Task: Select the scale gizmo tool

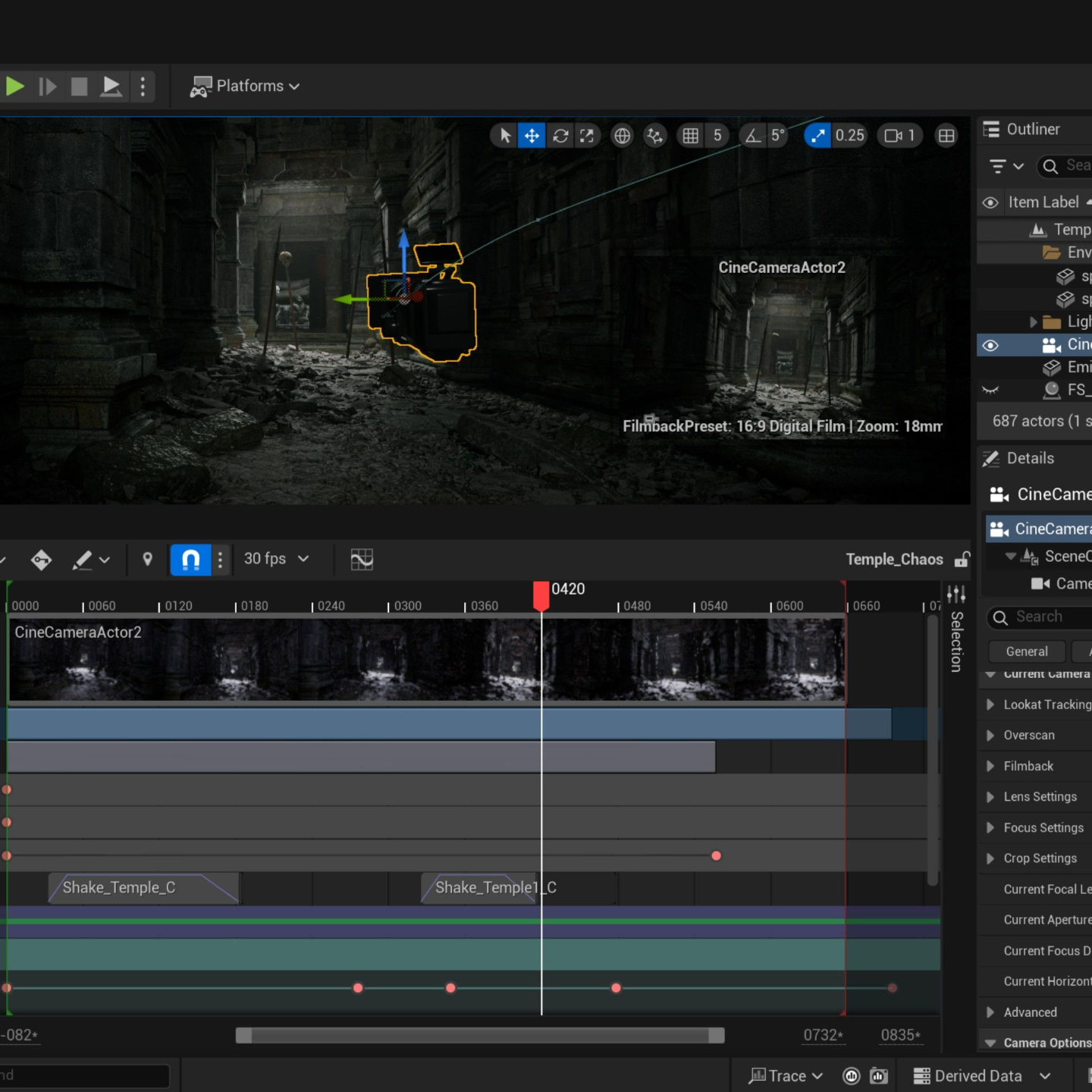Action: coord(587,136)
